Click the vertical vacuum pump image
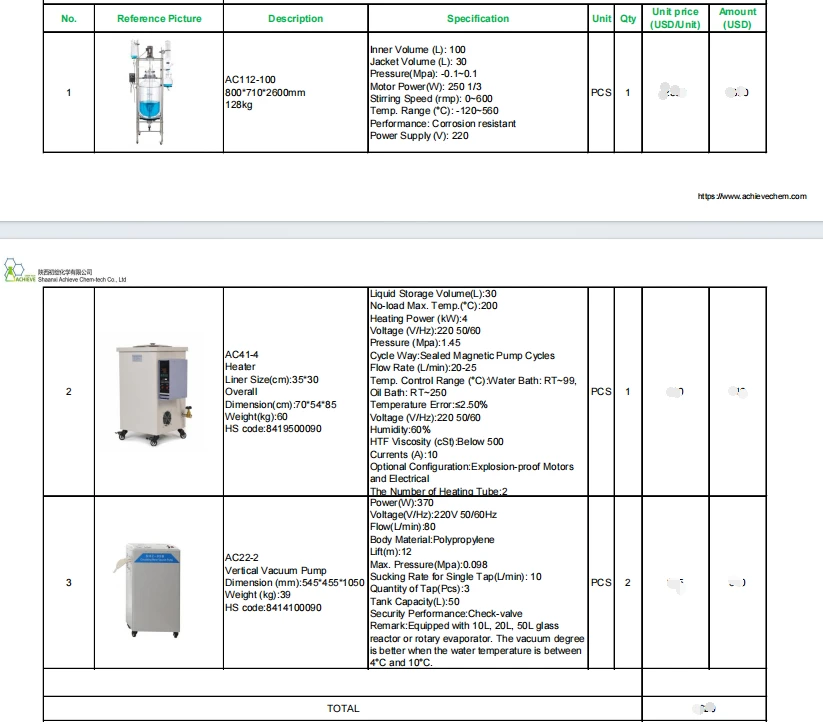Screen dimensions: 823x724 [x=150, y=590]
